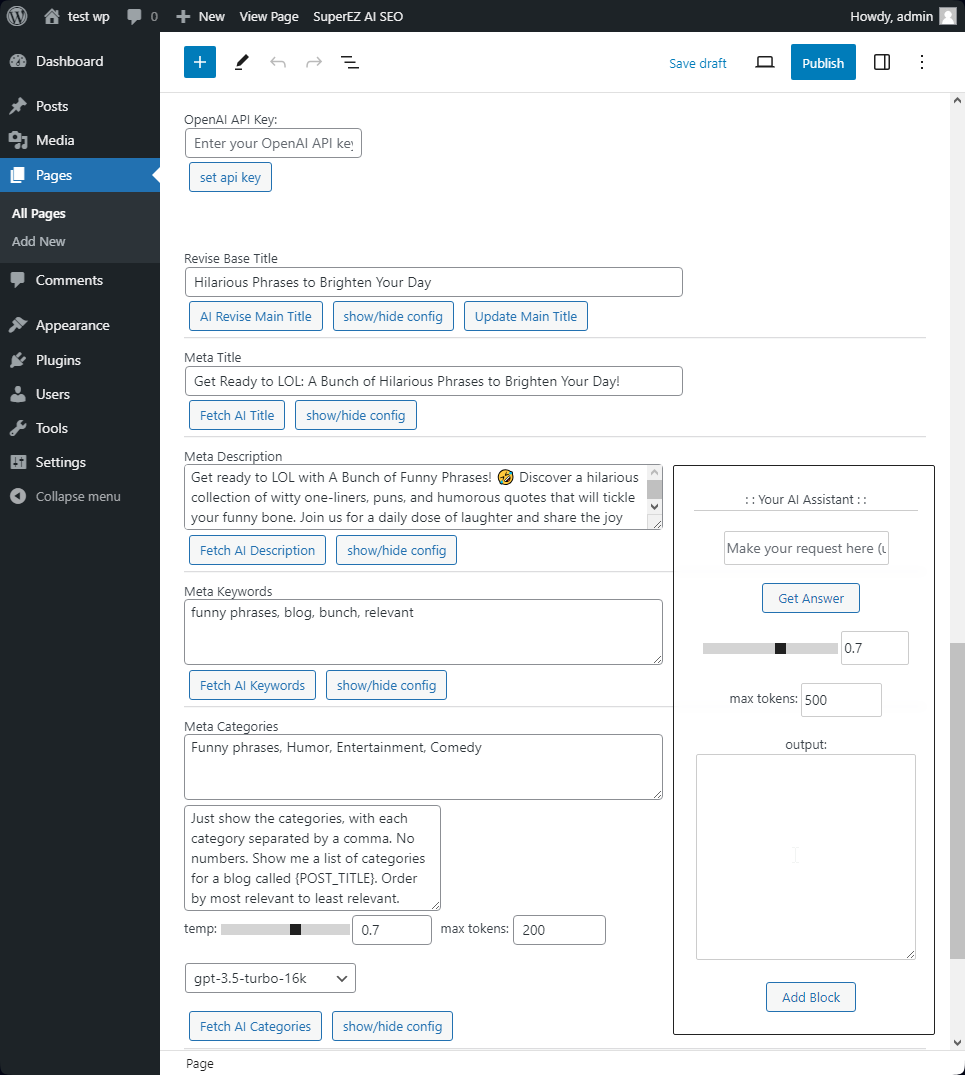This screenshot has width=965, height=1075.
Task: Click the AI Assistant request field
Action: [x=806, y=548]
